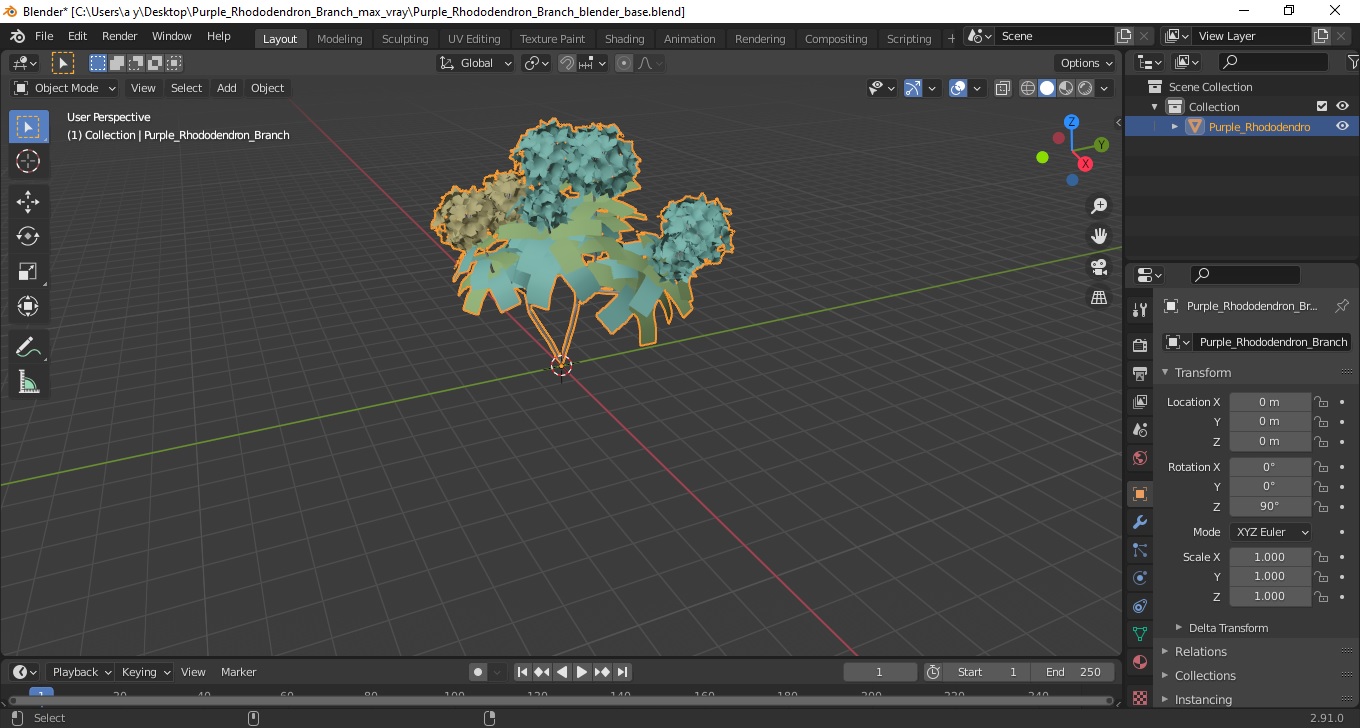Select the Select Box tool in the viewport toolbar
This screenshot has width=1360, height=728.
(28, 127)
